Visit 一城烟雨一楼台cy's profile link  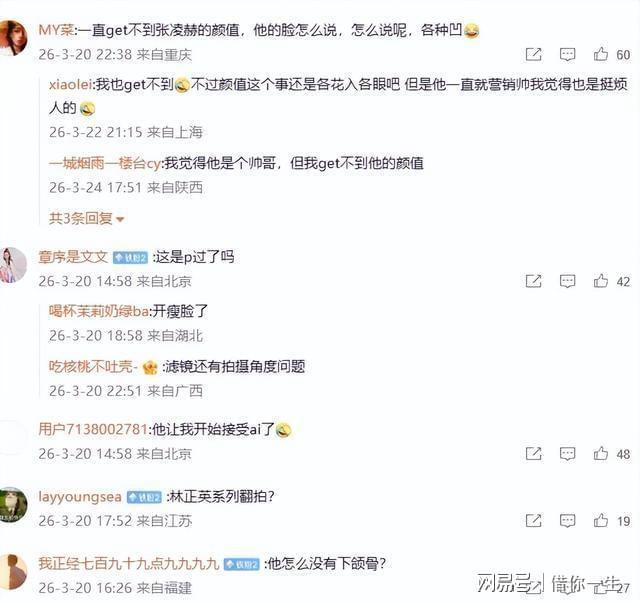click(x=105, y=163)
